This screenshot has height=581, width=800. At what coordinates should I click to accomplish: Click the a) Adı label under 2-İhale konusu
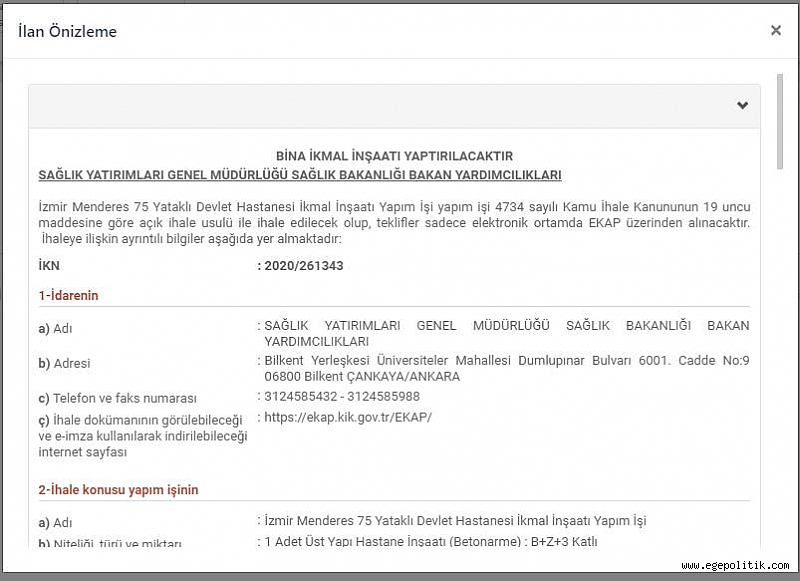click(56, 523)
